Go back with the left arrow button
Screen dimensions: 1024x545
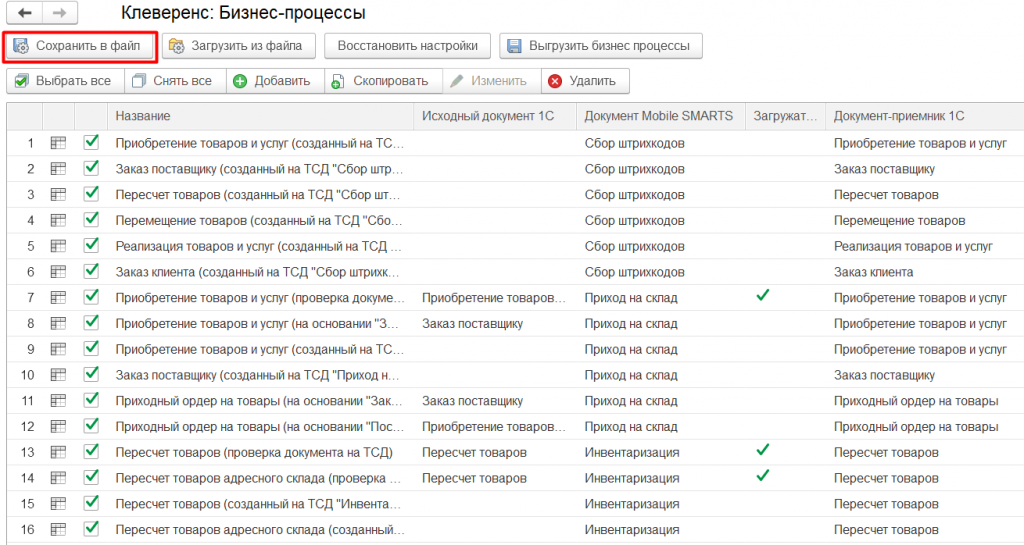tap(25, 13)
